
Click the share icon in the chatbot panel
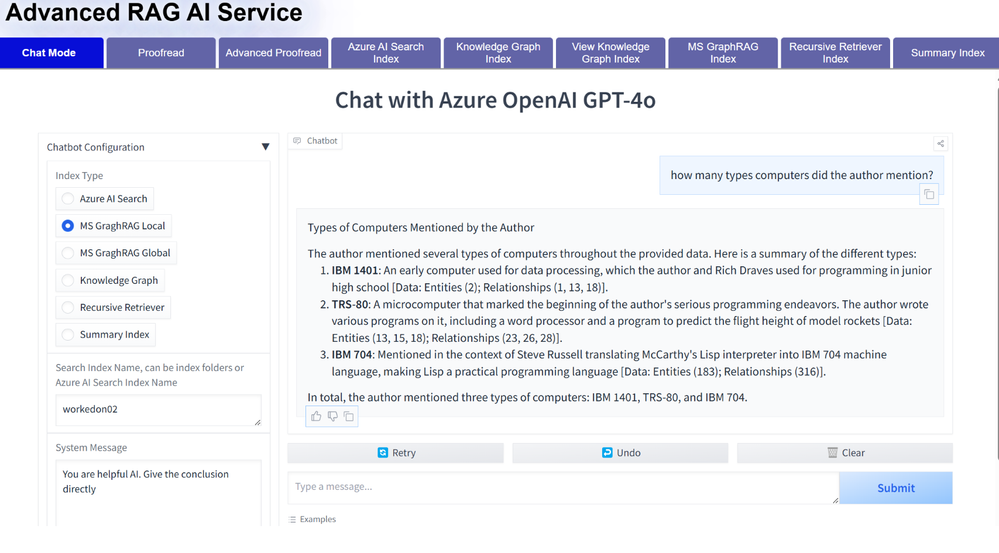[940, 143]
